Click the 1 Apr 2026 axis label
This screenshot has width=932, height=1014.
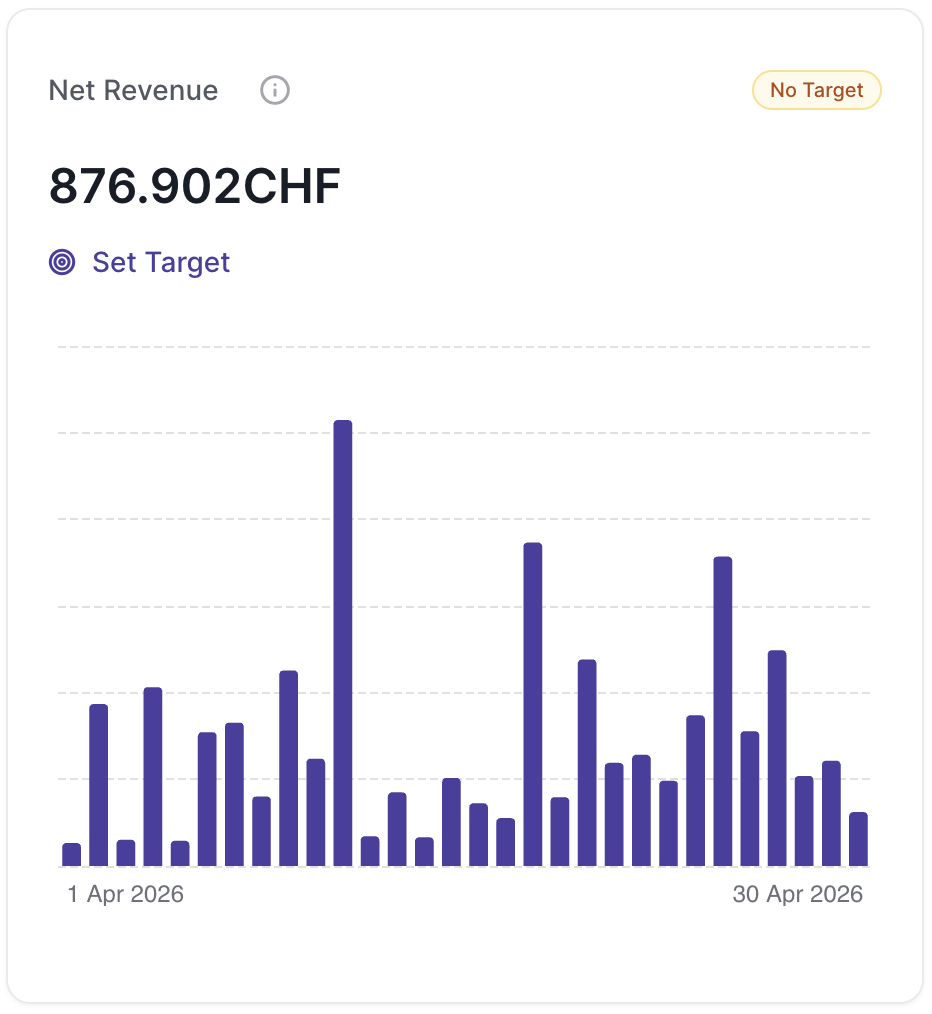click(x=125, y=894)
